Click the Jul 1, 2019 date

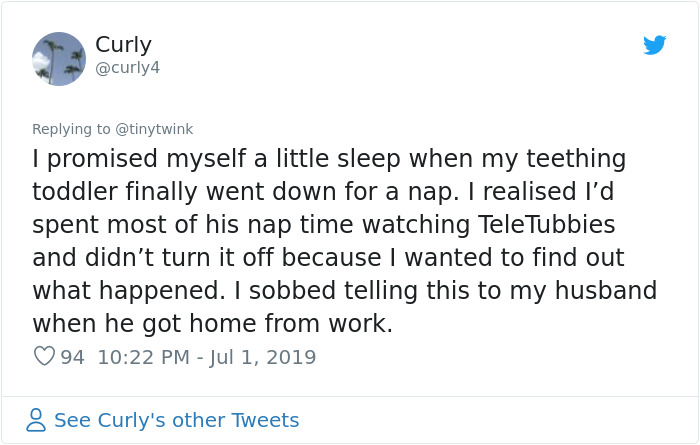(260, 357)
